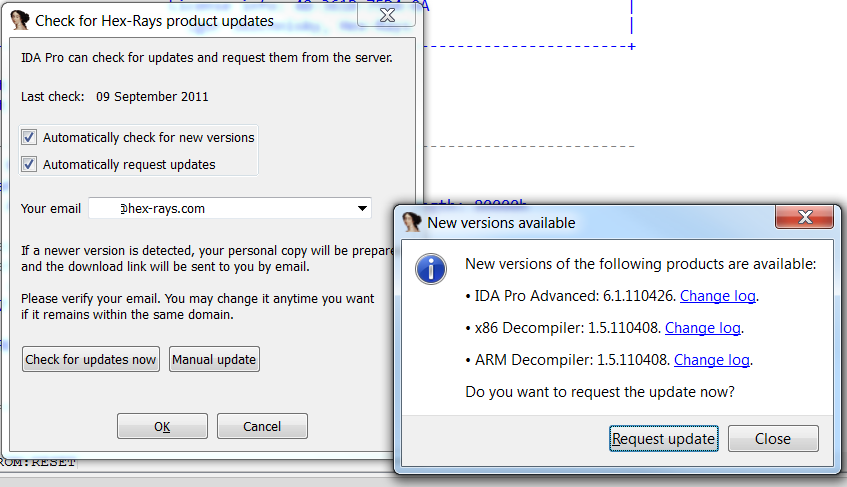Image resolution: width=847 pixels, height=487 pixels.
Task: Click IDA icon in New versions title bar
Action: [412, 222]
